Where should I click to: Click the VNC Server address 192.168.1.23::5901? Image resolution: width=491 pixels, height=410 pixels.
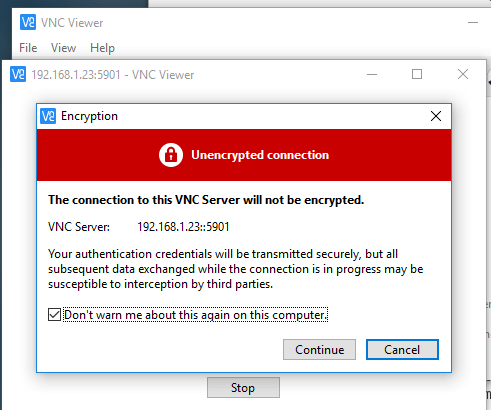(x=183, y=227)
